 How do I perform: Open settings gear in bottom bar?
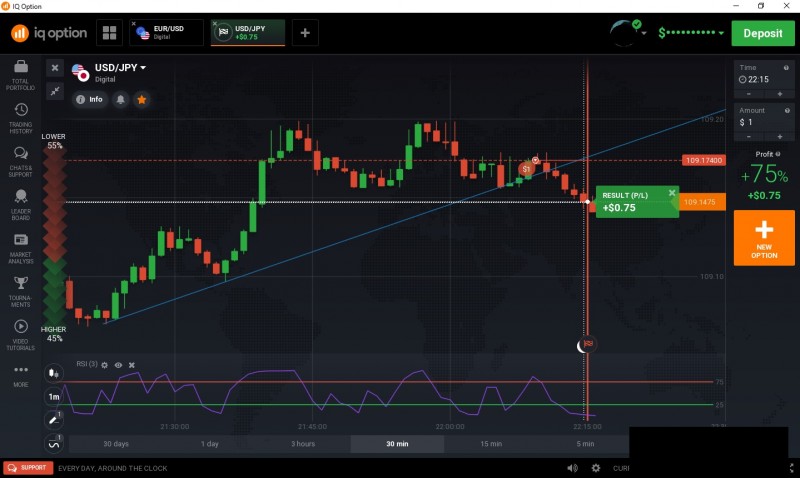(595, 468)
